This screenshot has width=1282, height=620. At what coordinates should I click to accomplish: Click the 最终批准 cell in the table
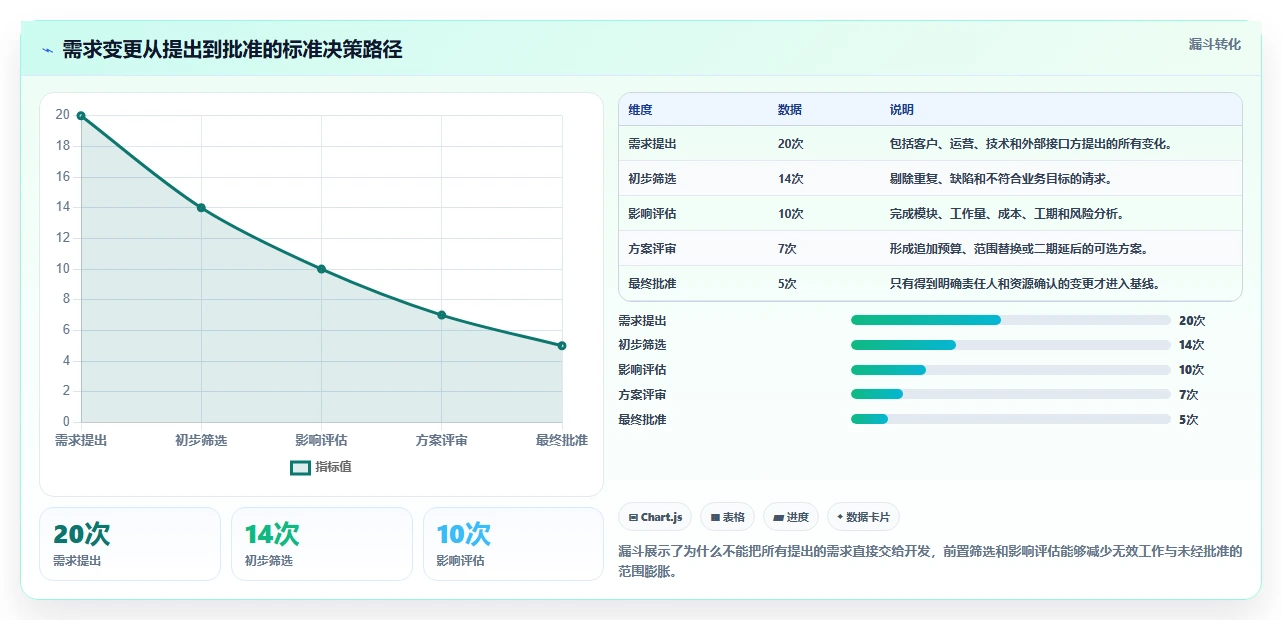click(652, 284)
